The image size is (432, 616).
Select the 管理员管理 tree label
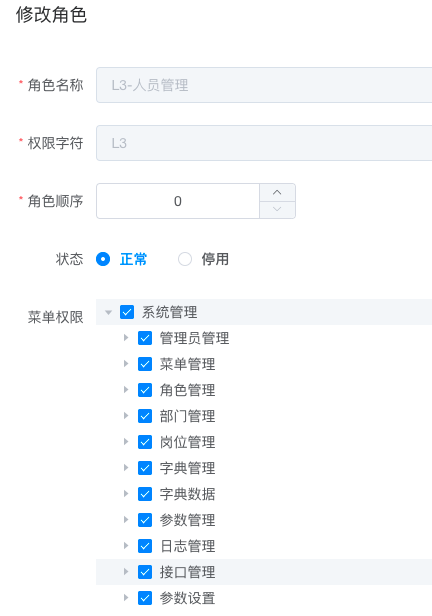point(194,338)
